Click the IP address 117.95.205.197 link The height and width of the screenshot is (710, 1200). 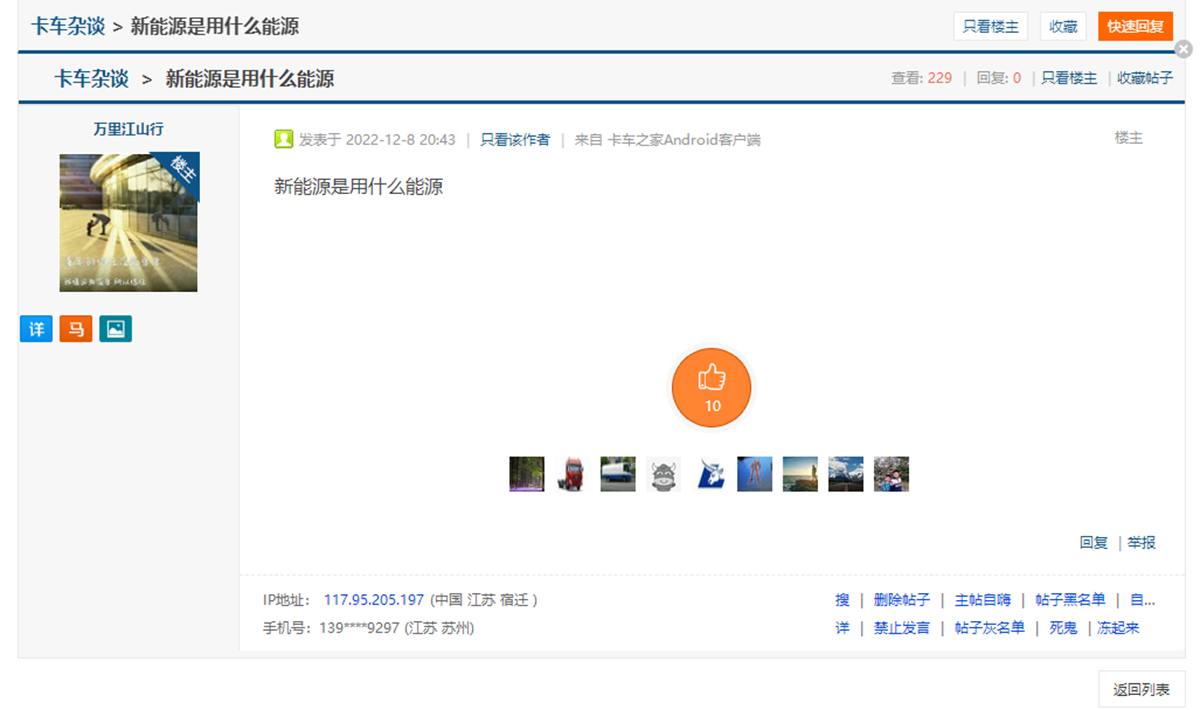click(x=374, y=600)
